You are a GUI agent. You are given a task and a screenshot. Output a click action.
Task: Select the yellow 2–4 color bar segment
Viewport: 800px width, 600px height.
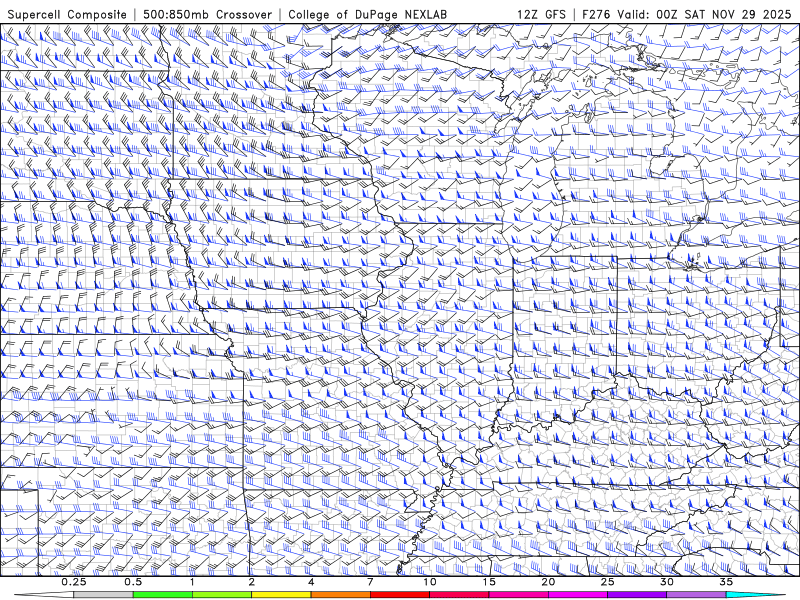click(x=281, y=595)
